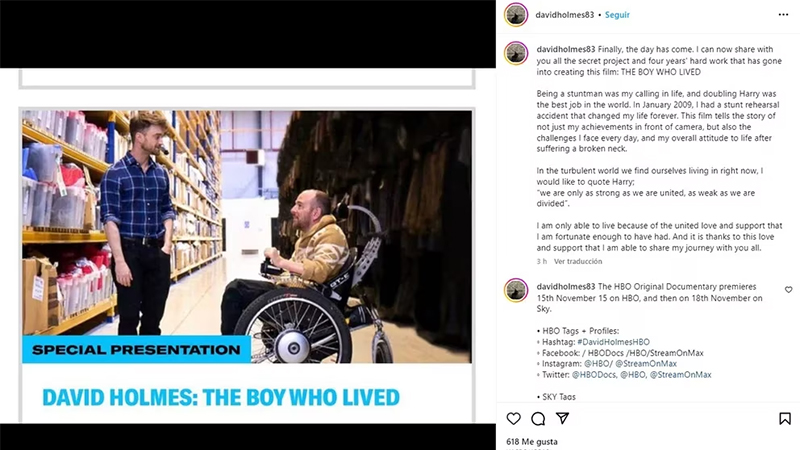Click davidholmes83 username in header
The width and height of the screenshot is (800, 450).
(x=564, y=15)
